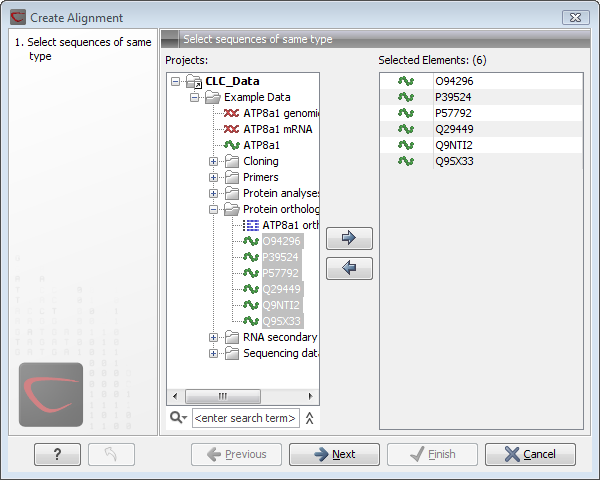The width and height of the screenshot is (600, 480).
Task: Close the Create Alignment window
Action: 576,17
